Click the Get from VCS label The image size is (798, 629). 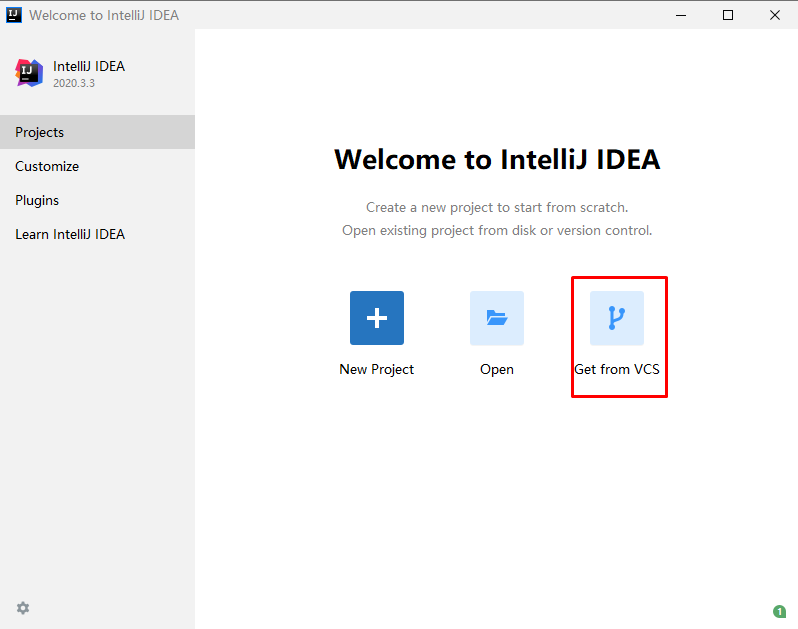[x=617, y=369]
